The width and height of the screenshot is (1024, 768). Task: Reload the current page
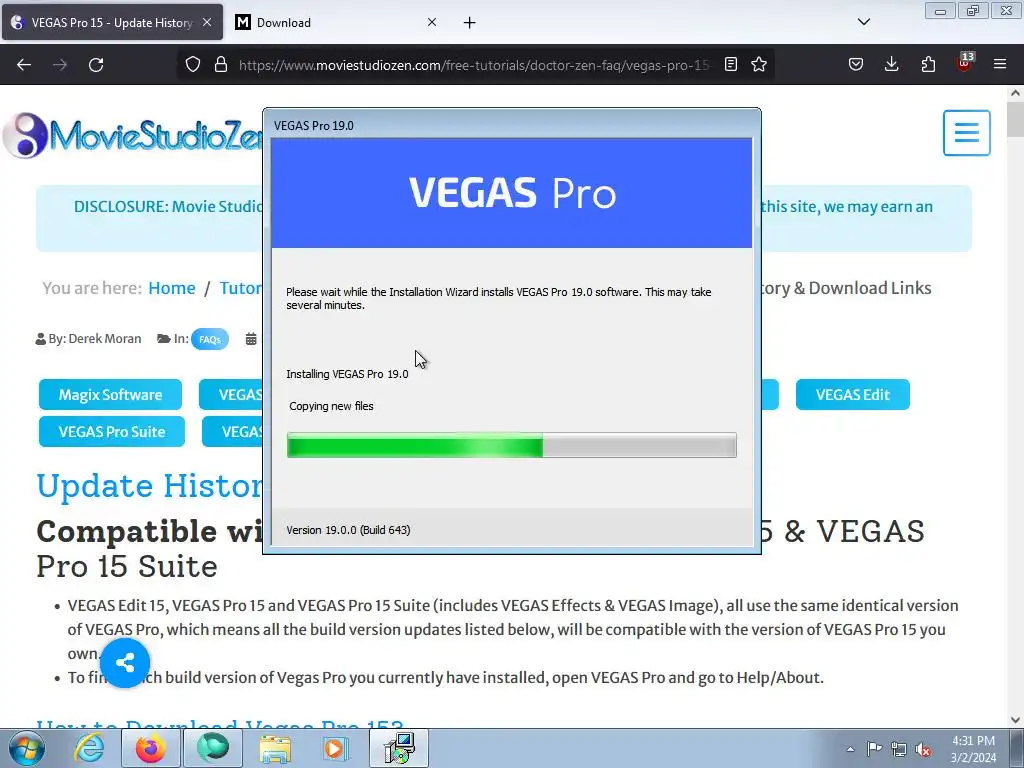point(96,65)
